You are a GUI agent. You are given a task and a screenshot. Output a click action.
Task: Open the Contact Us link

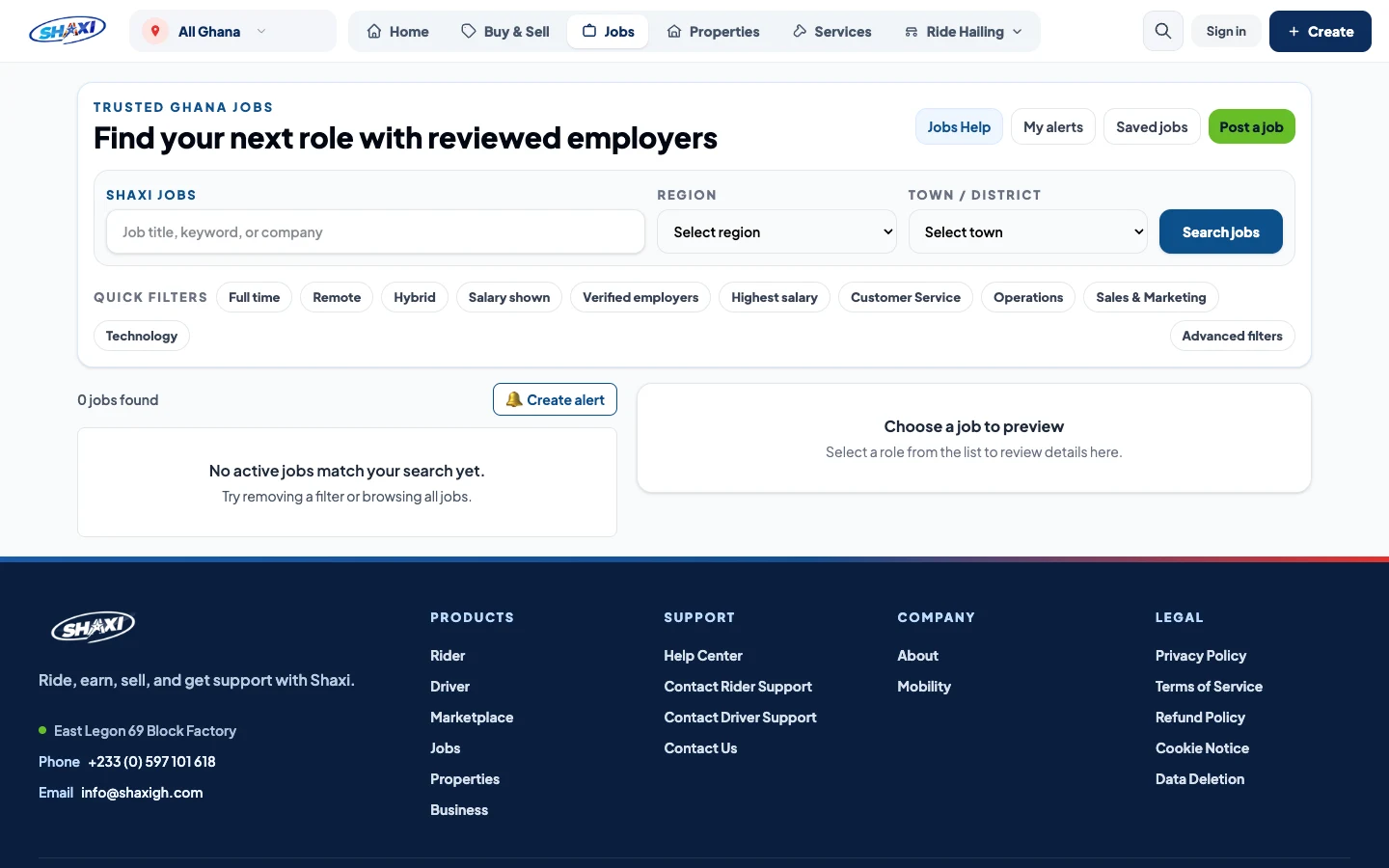click(700, 748)
